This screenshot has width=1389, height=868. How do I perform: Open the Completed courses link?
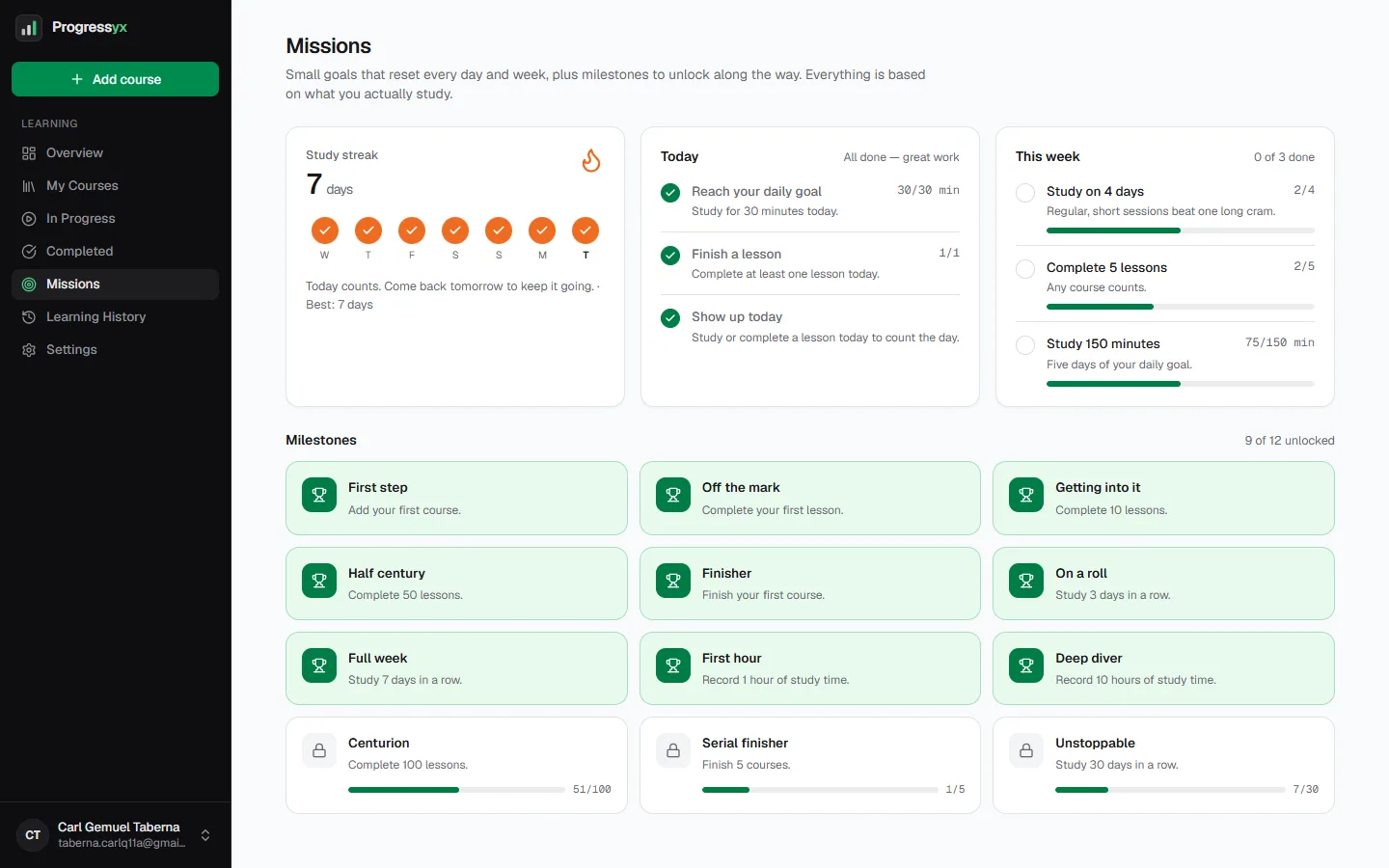tap(115, 252)
